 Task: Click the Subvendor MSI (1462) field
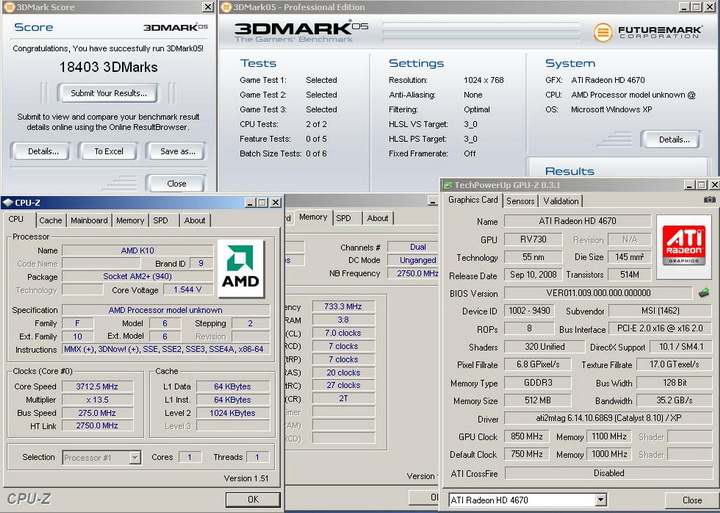click(x=660, y=311)
